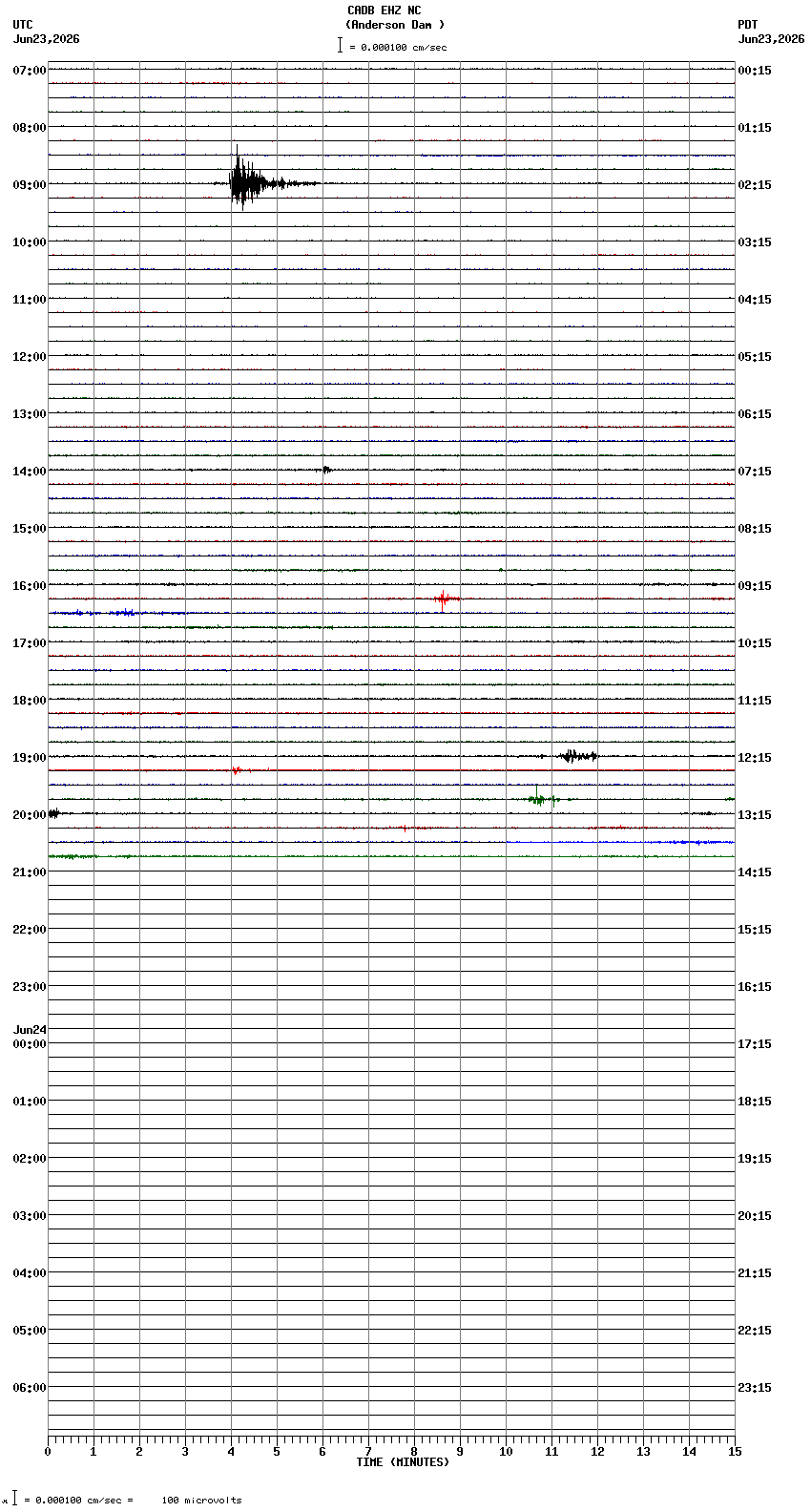The height and width of the screenshot is (1512, 811).
Task: Click the 5 minute axis tick label
Action: (x=277, y=1452)
